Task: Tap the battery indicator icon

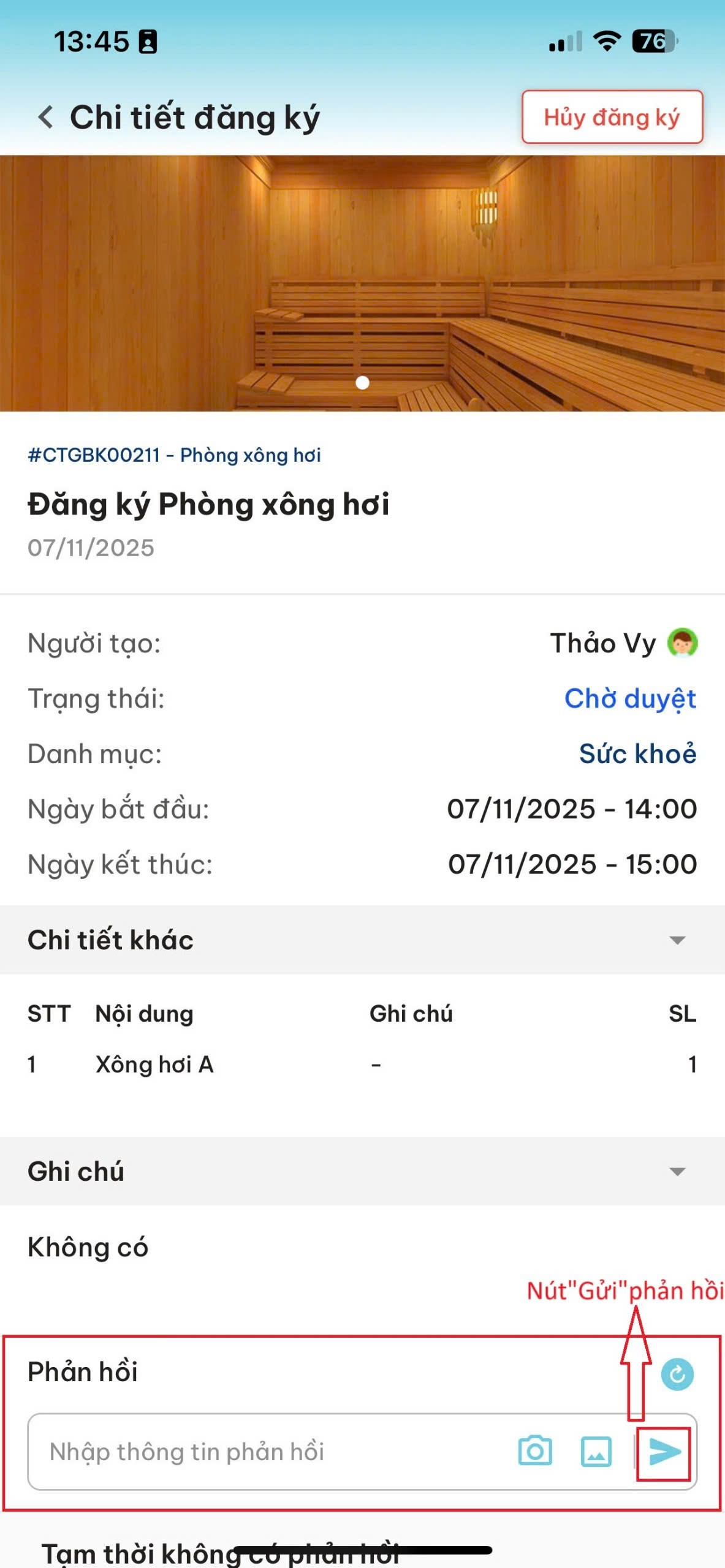Action: (x=655, y=42)
